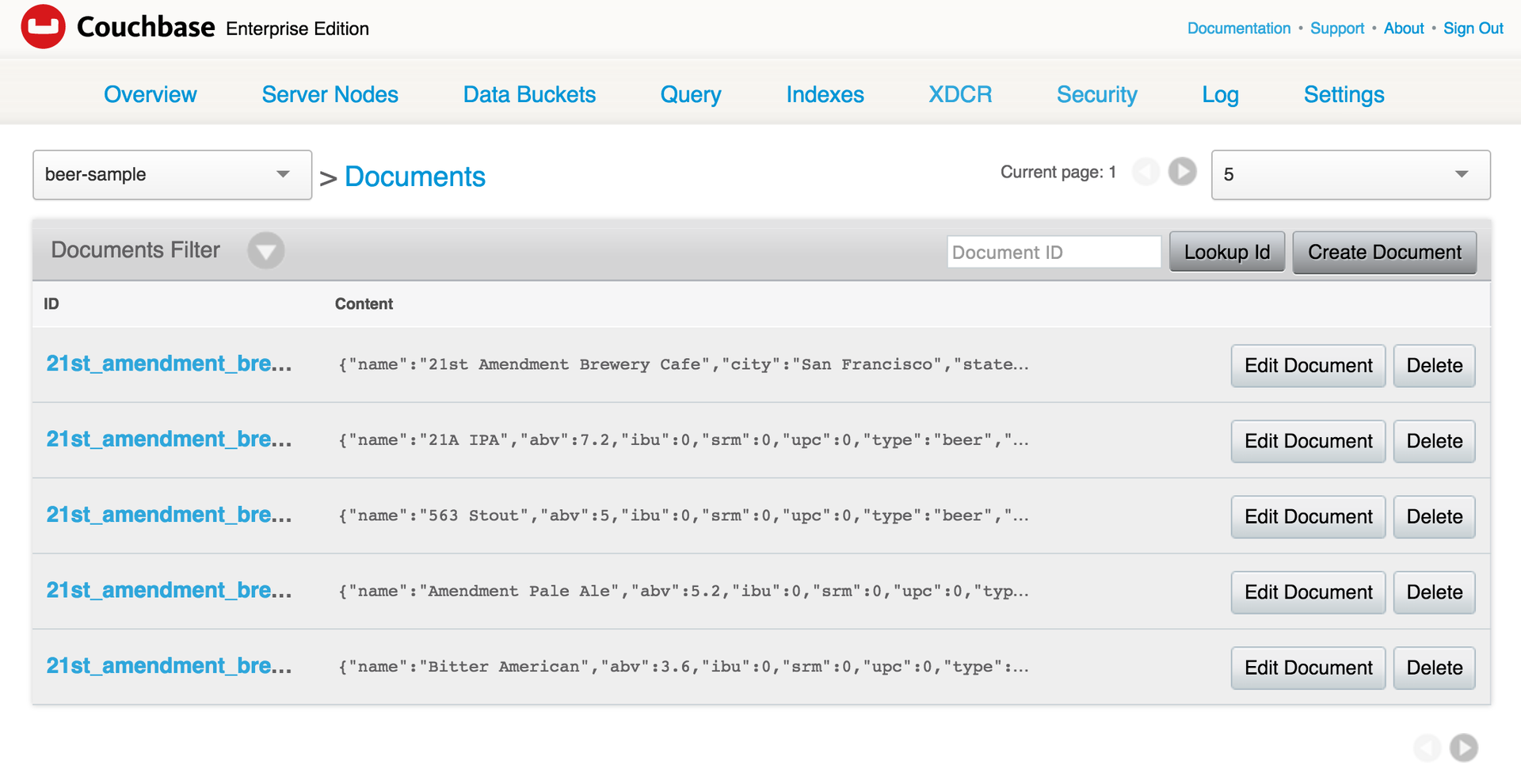
Task: Click the Bitter American content text
Action: click(x=684, y=668)
